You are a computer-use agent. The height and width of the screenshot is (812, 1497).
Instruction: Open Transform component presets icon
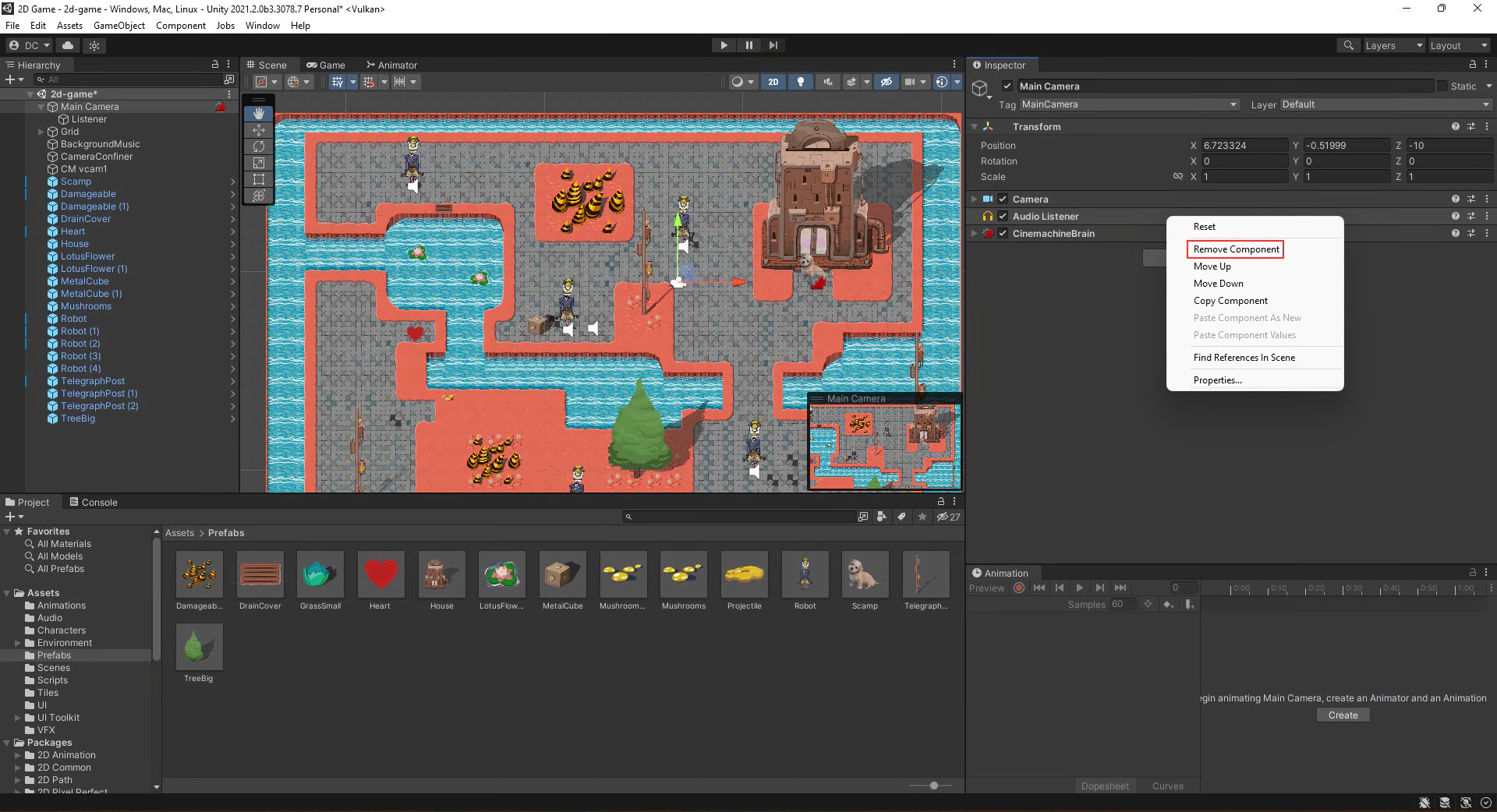pyautogui.click(x=1470, y=126)
